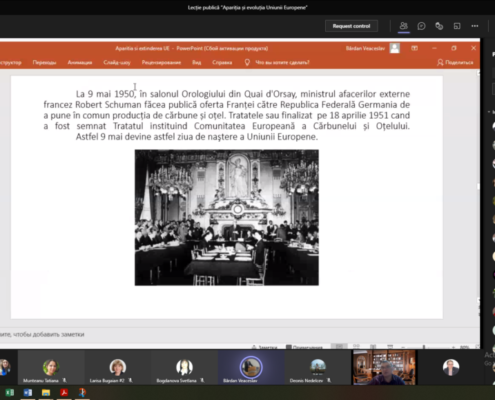Switch to the Слайд-шоу tab
495x400 pixels.
coord(117,62)
